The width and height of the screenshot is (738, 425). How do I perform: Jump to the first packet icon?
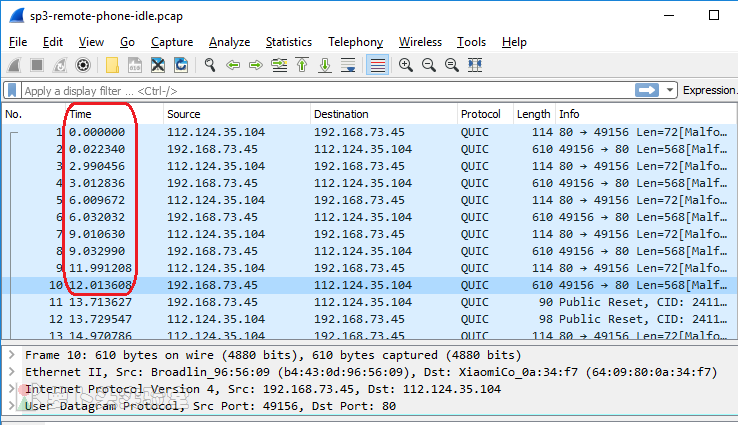302,65
